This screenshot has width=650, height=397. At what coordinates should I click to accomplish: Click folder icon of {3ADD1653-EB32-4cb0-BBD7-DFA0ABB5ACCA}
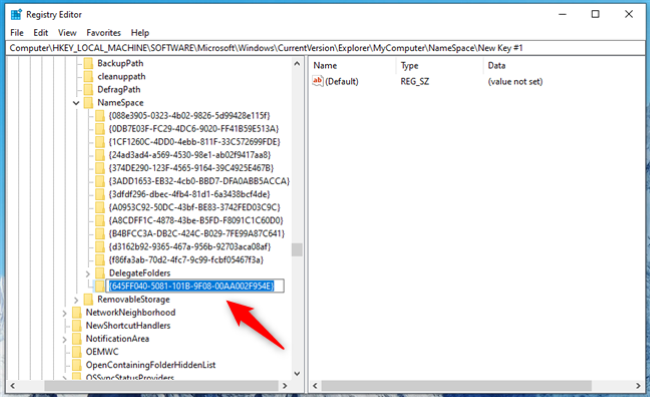pos(100,181)
